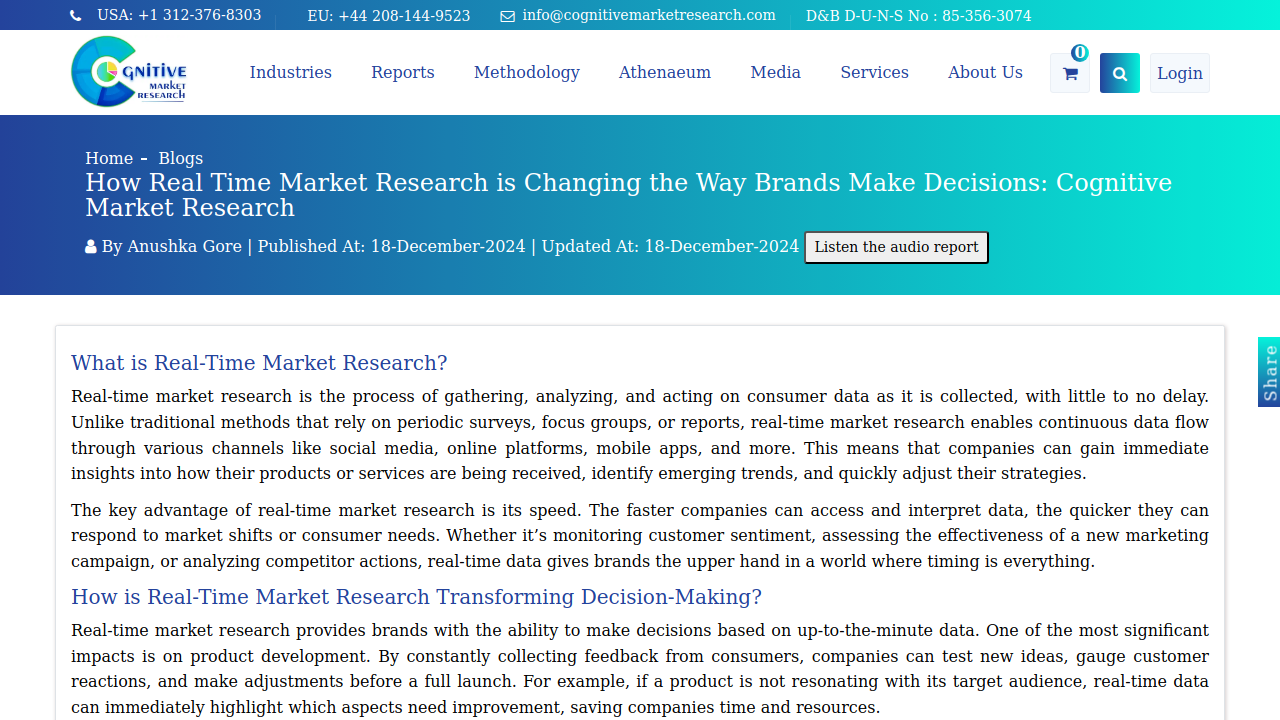This screenshot has width=1280, height=720.
Task: Click the envelope icon beside the email
Action: point(507,16)
